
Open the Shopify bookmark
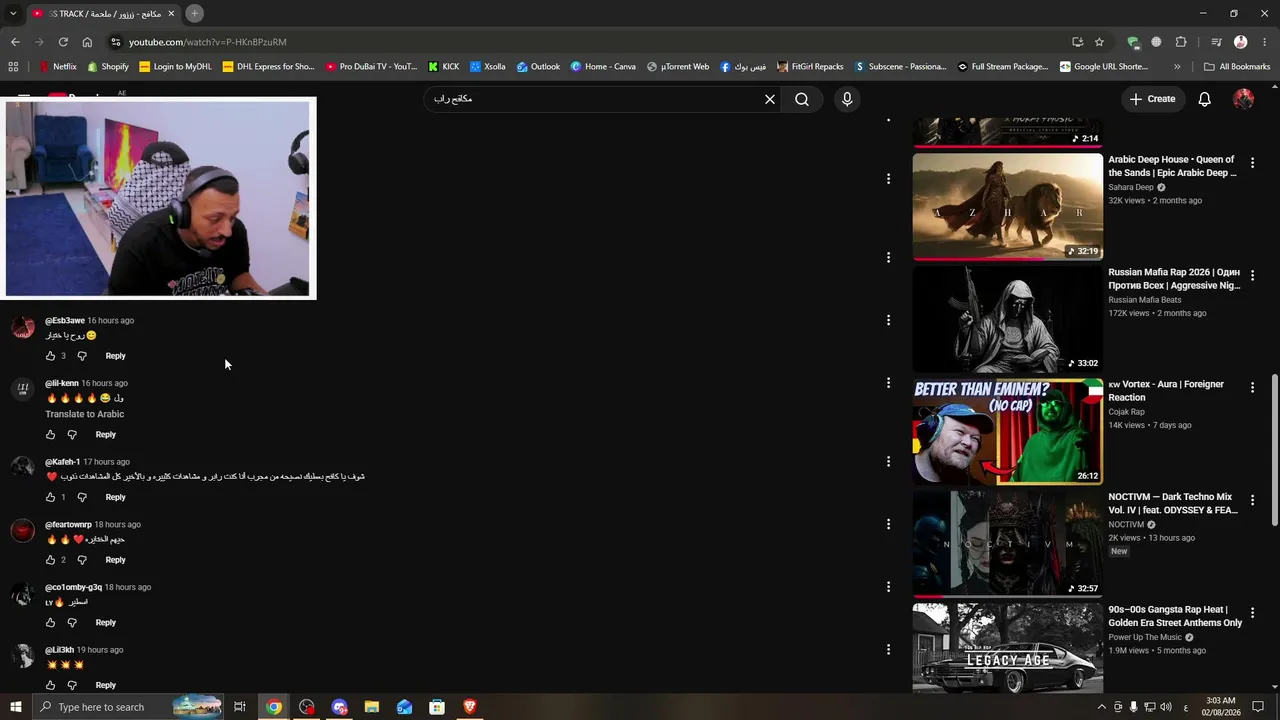click(x=108, y=67)
